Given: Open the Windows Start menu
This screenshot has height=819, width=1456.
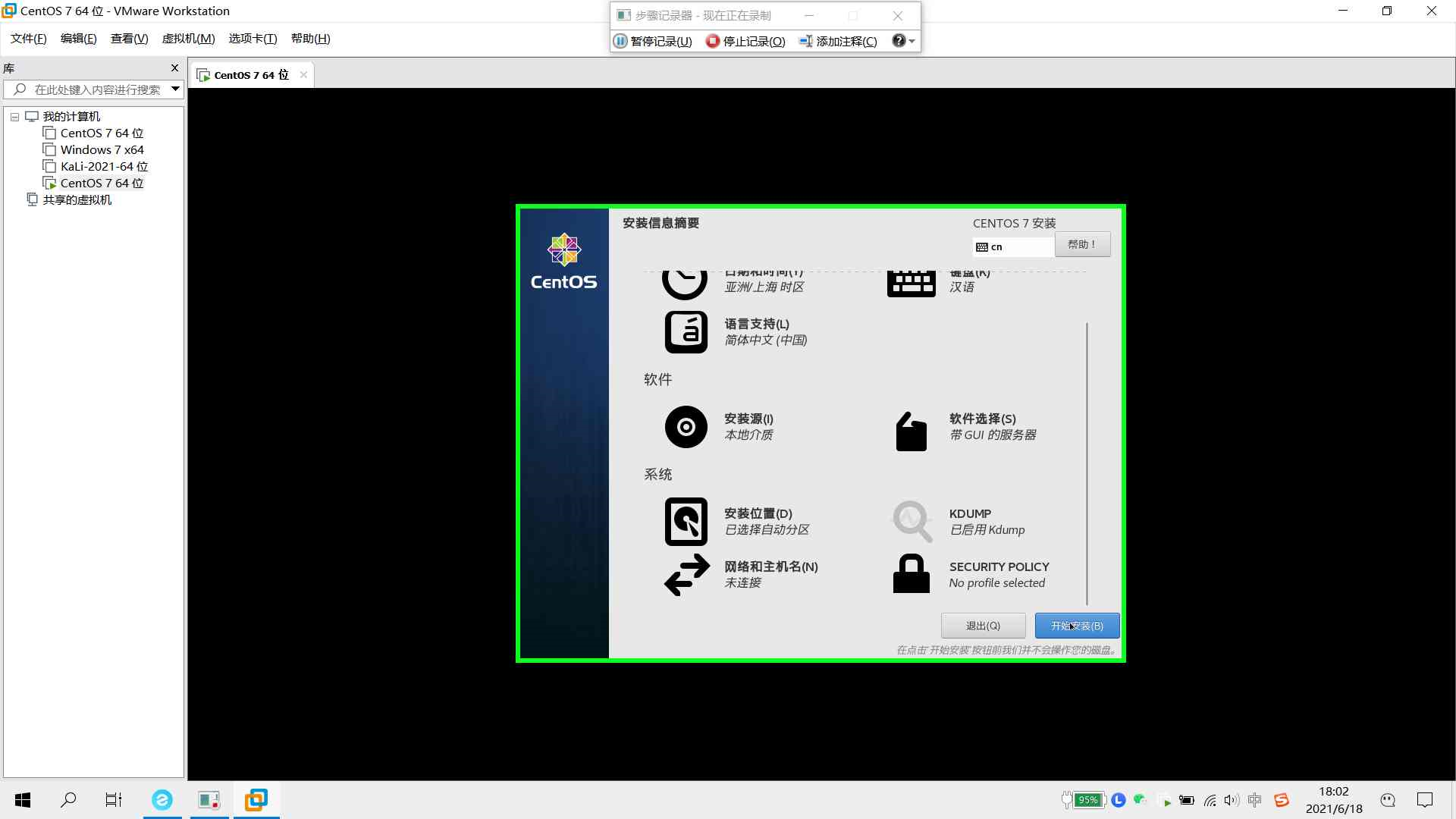Looking at the screenshot, I should click(x=23, y=800).
